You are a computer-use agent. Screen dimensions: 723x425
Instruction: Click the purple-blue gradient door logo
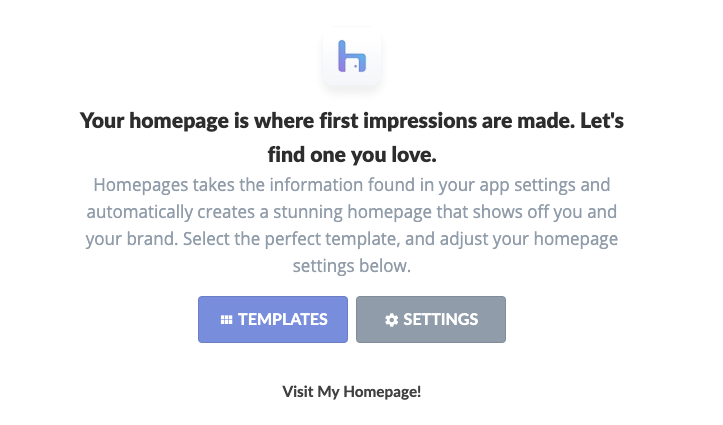click(352, 56)
